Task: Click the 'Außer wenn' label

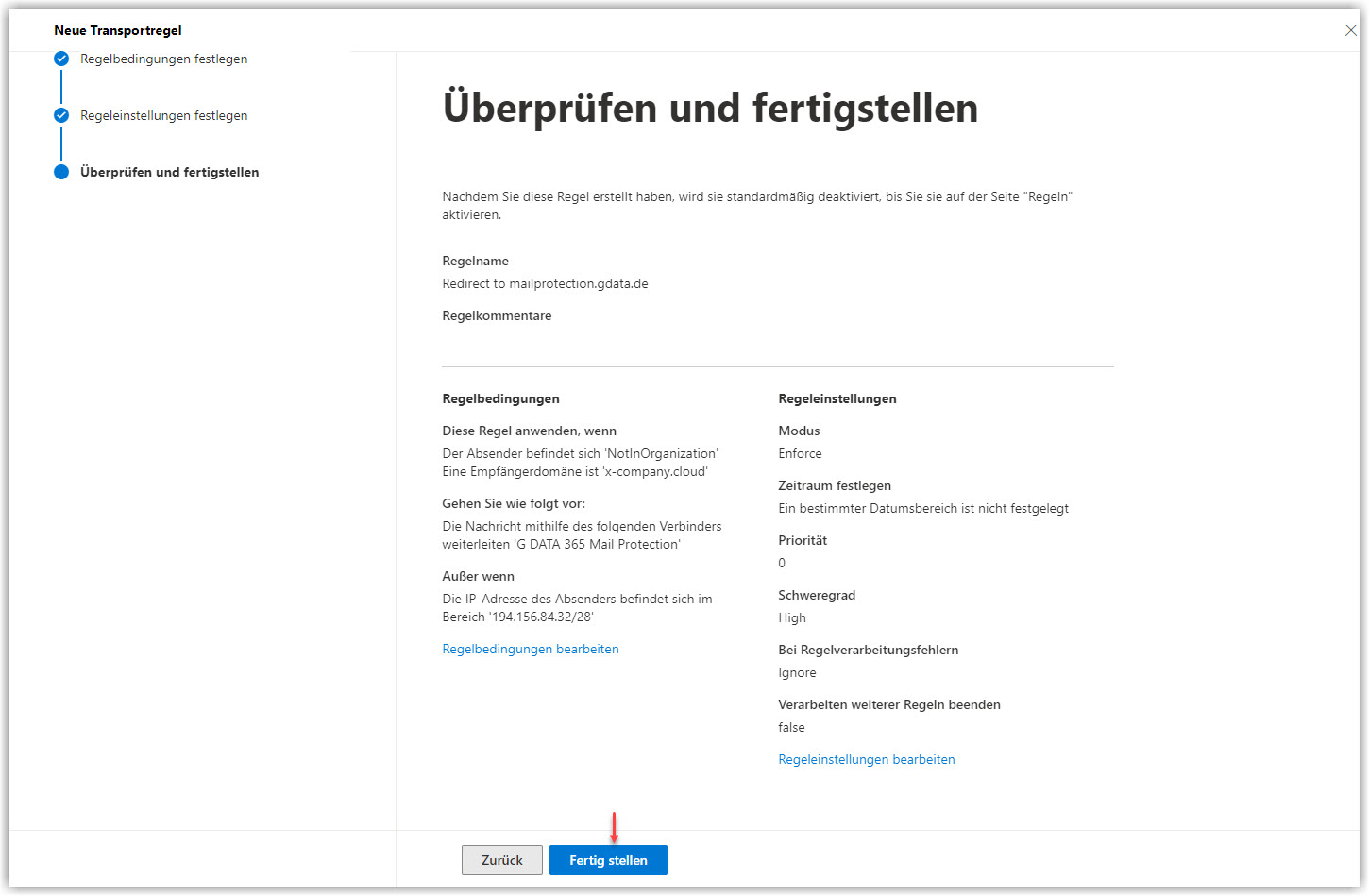Action: tap(478, 576)
